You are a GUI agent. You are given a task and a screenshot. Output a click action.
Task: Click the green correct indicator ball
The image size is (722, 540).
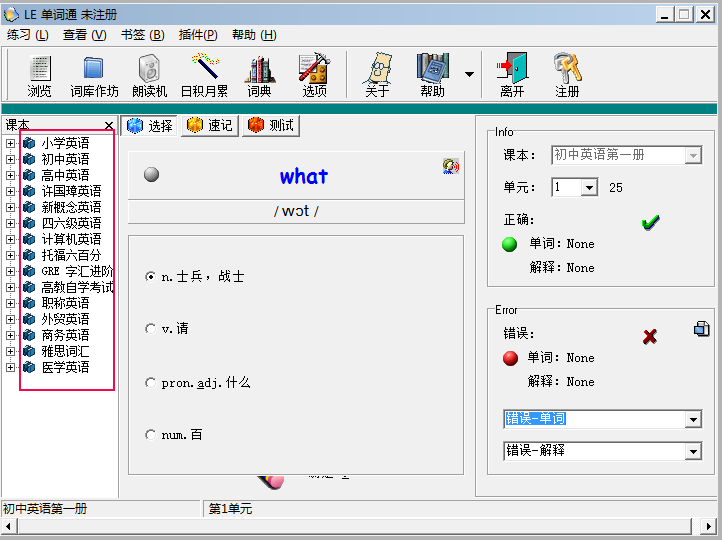point(509,244)
